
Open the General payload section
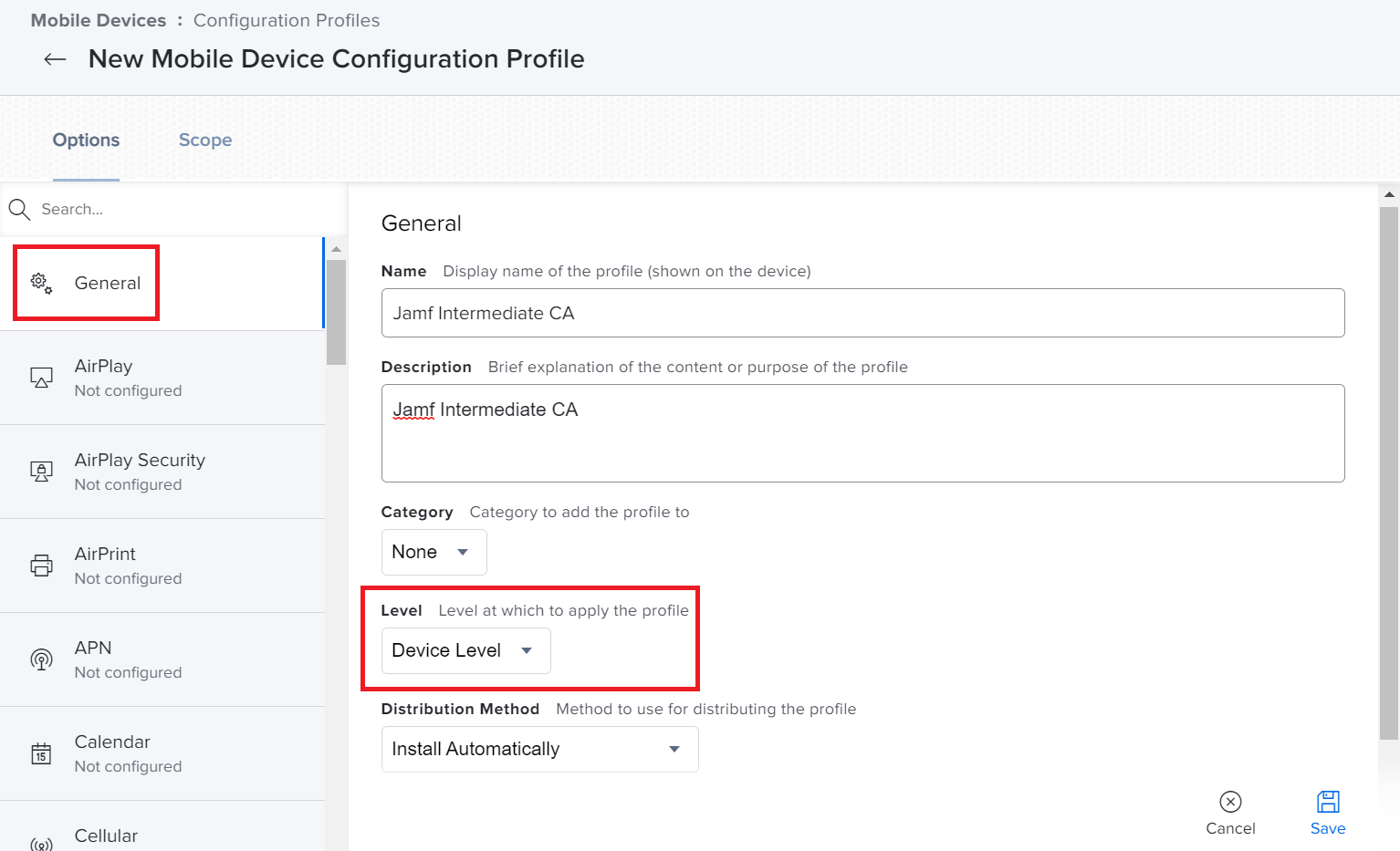click(162, 284)
